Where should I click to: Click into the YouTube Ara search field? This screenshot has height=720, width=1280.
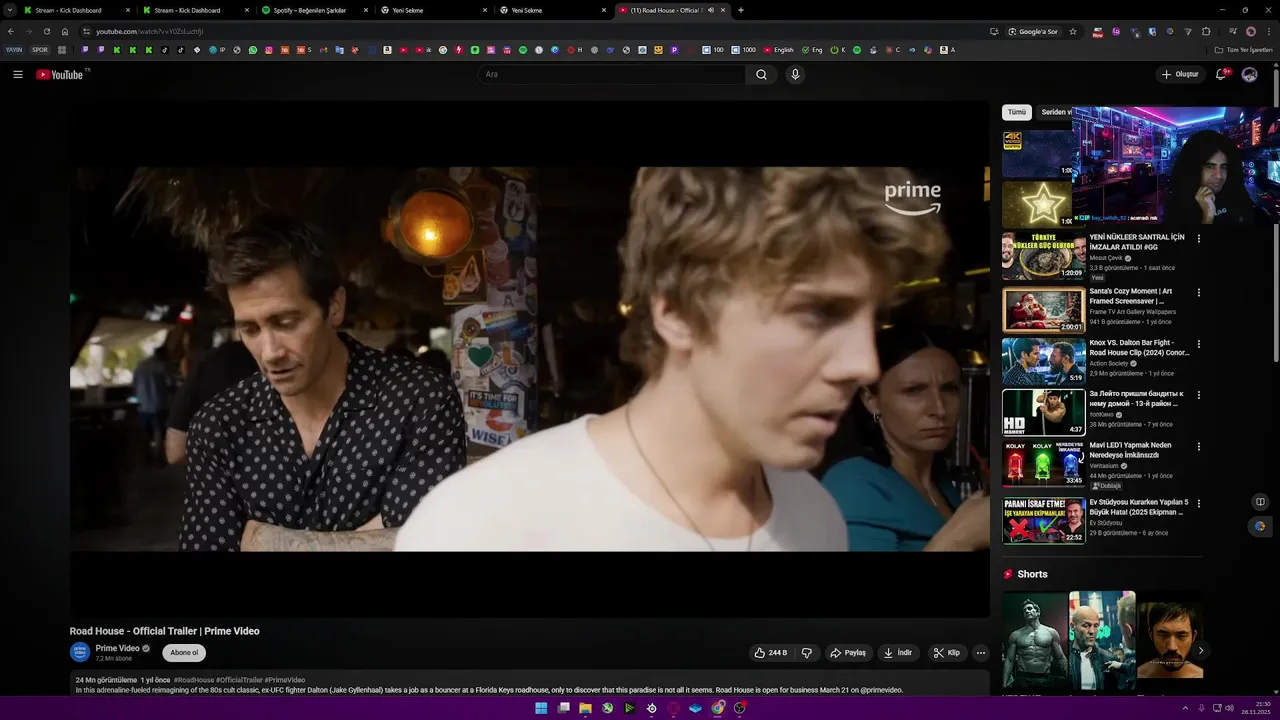click(612, 74)
